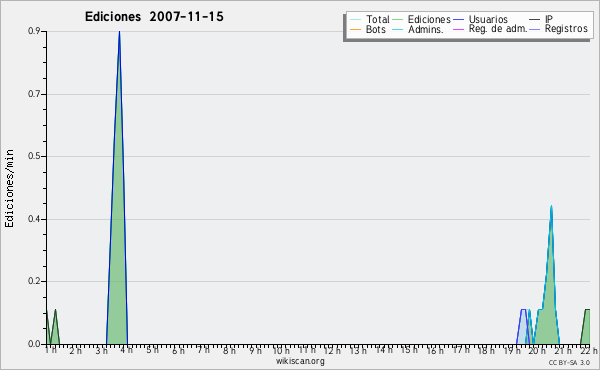Viewport: 600px width, 370px height.
Task: Click the 'Reg. de adm.' legend entry
Action: click(x=490, y=29)
